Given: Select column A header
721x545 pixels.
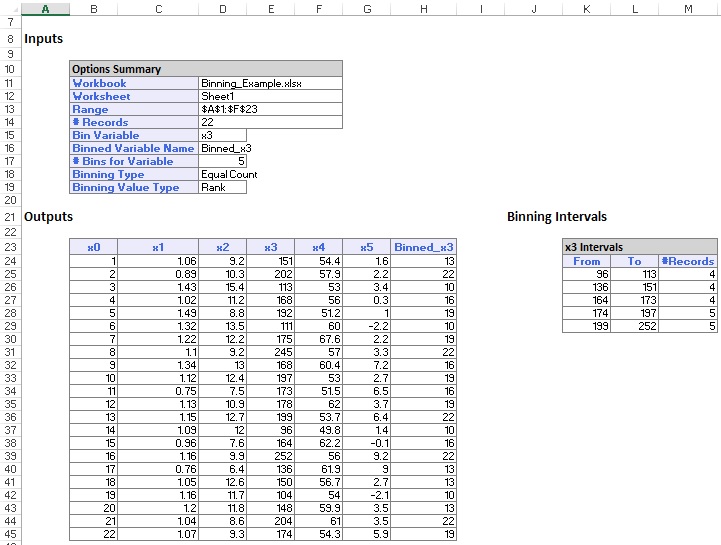Looking at the screenshot, I should pyautogui.click(x=46, y=8).
